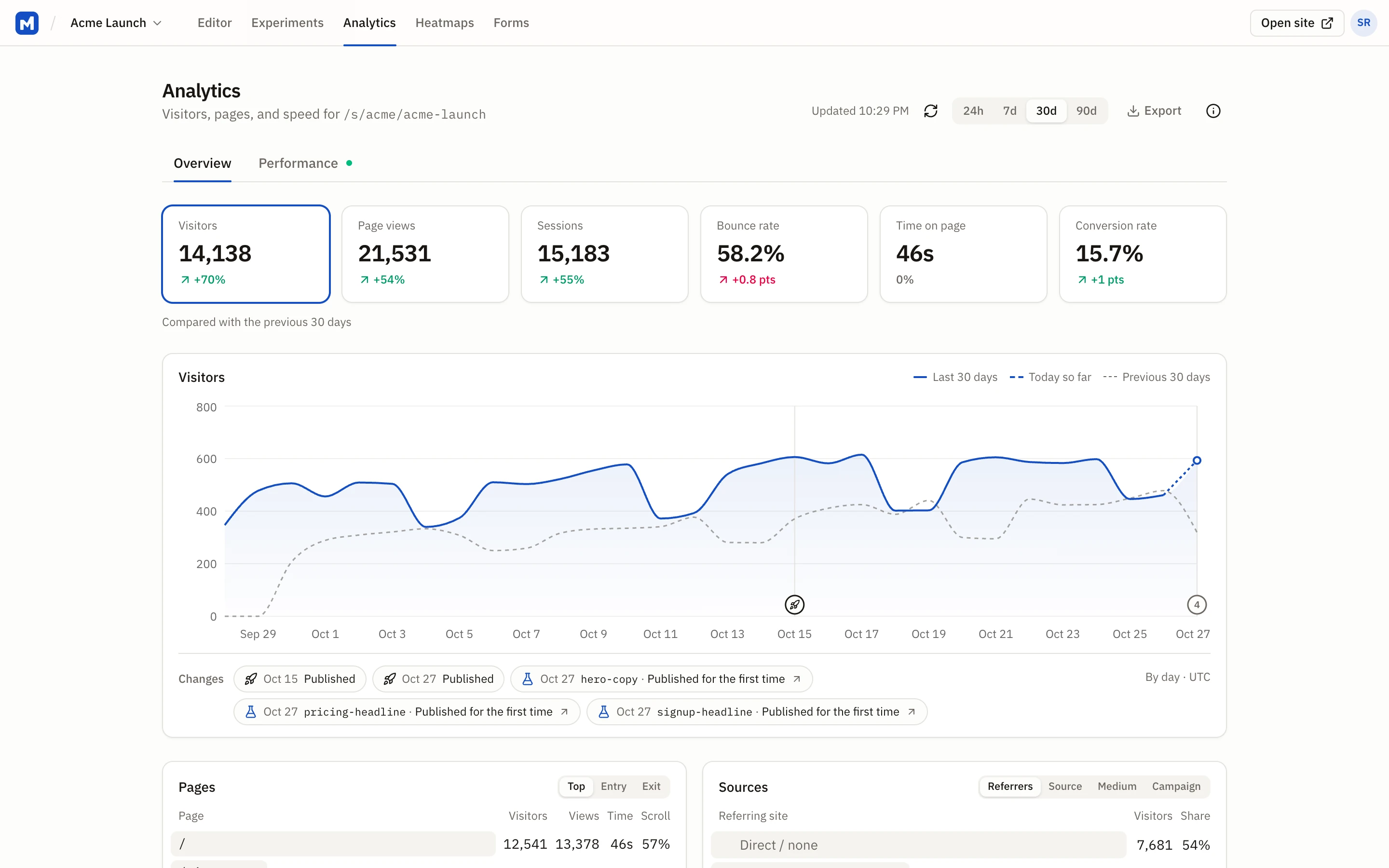Click the chart marker numbered 4

[x=1197, y=605]
